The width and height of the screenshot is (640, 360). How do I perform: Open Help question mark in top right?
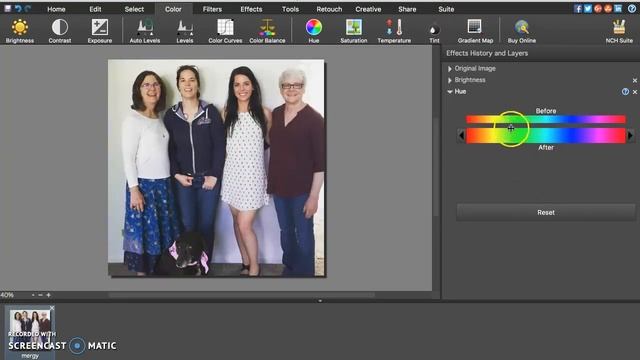coord(632,9)
